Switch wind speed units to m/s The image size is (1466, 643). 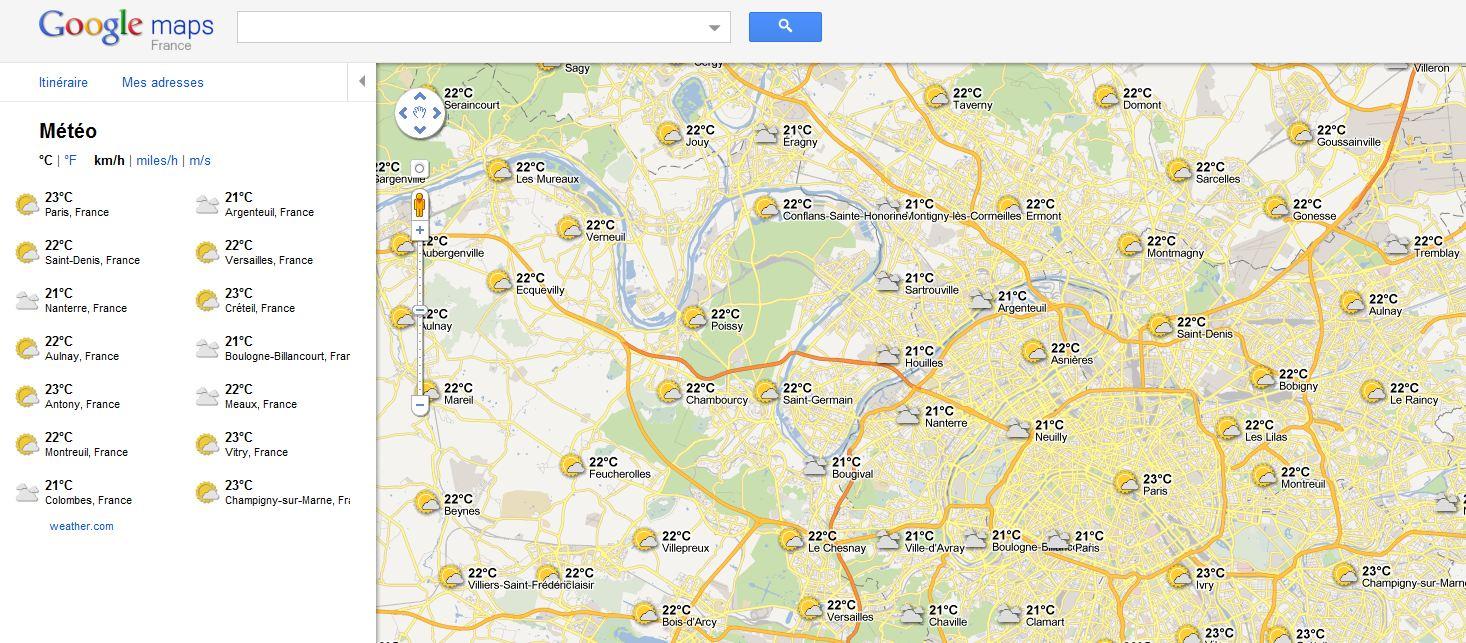click(199, 159)
